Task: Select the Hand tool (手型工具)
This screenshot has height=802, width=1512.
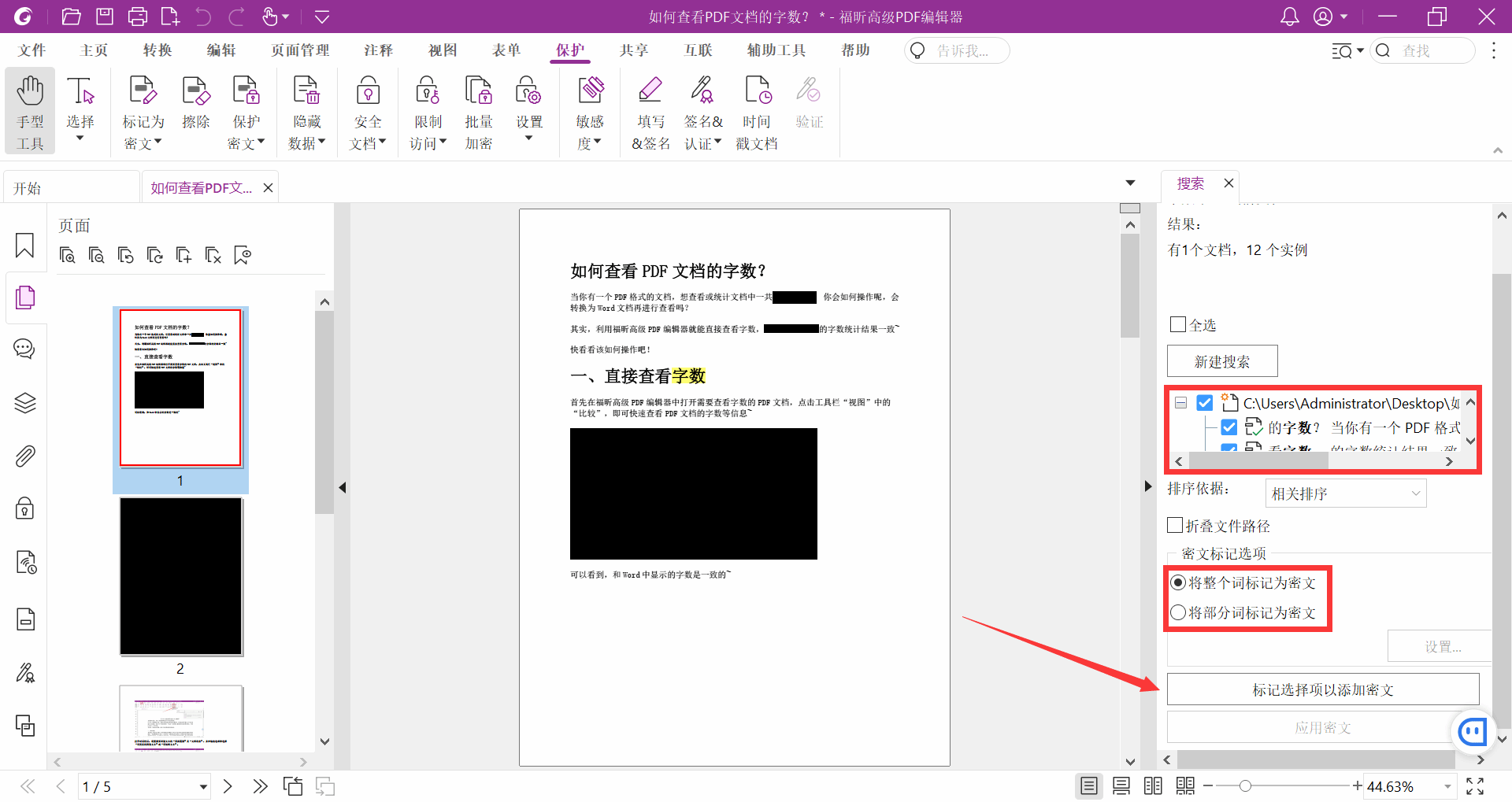Action: point(30,110)
